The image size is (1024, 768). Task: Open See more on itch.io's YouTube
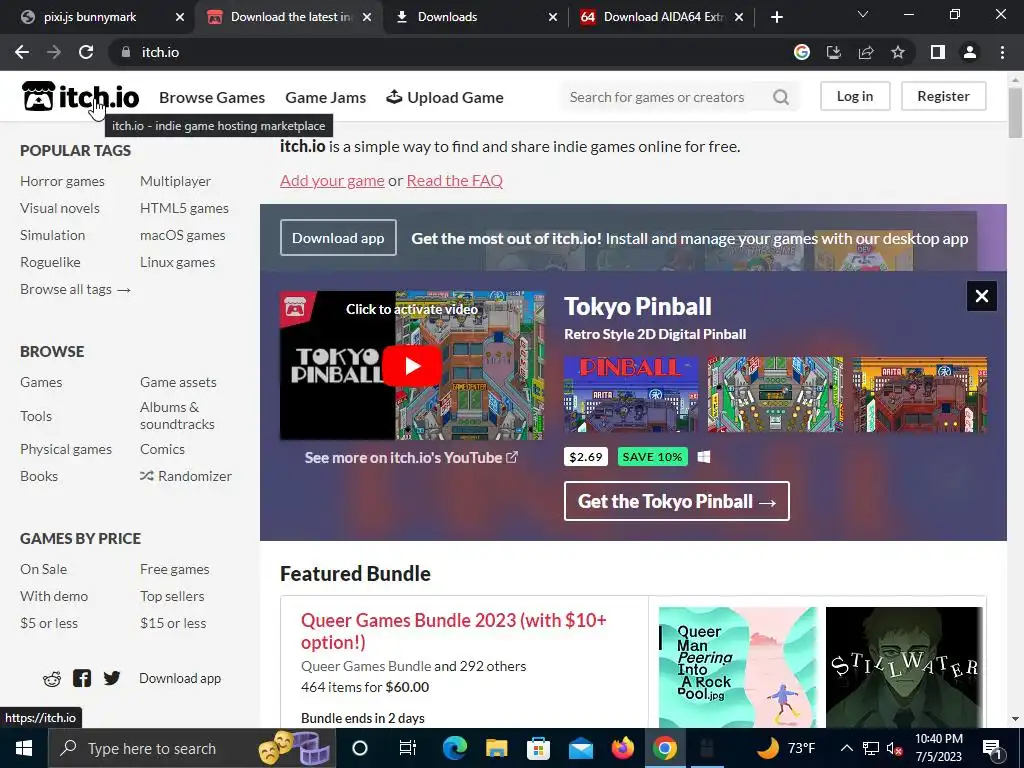coord(411,458)
